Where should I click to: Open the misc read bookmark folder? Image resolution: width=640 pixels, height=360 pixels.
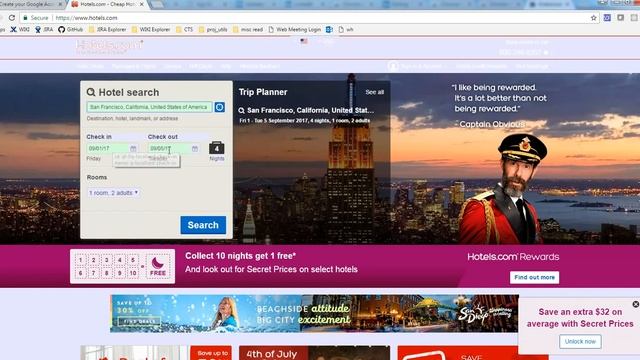coord(248,29)
